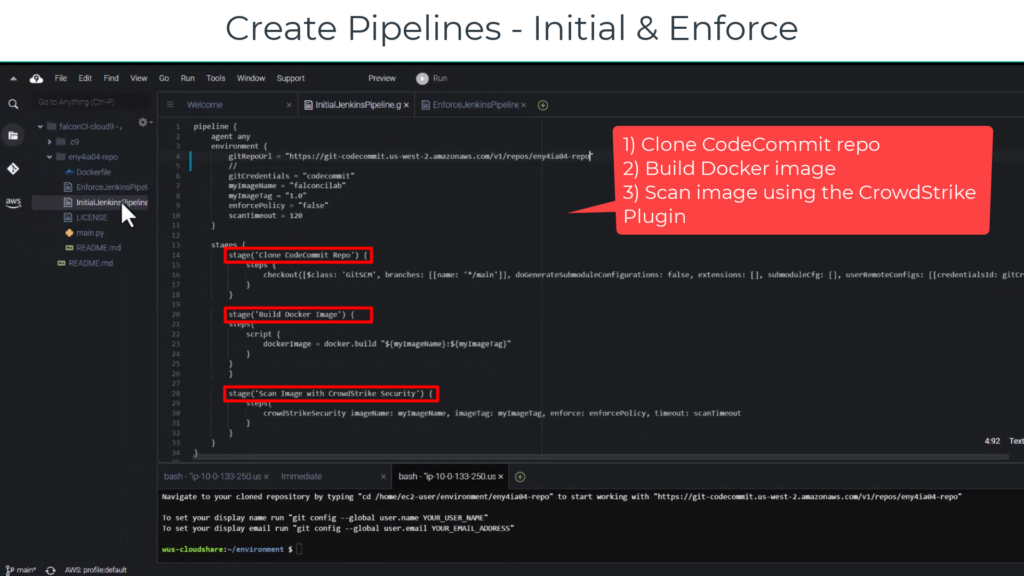Image resolution: width=1024 pixels, height=576 pixels.
Task: Click the terminal prompt input line
Action: pos(232,550)
